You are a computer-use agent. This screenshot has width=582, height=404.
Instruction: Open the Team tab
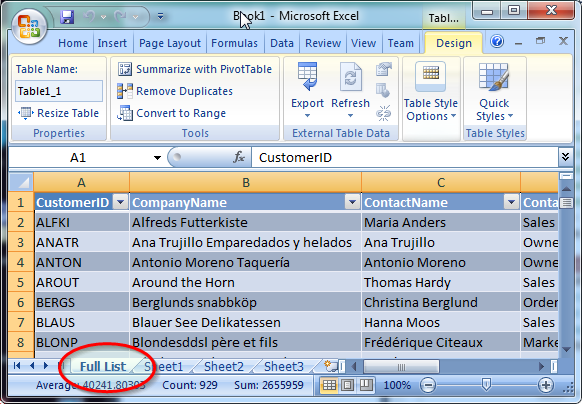tap(400, 43)
